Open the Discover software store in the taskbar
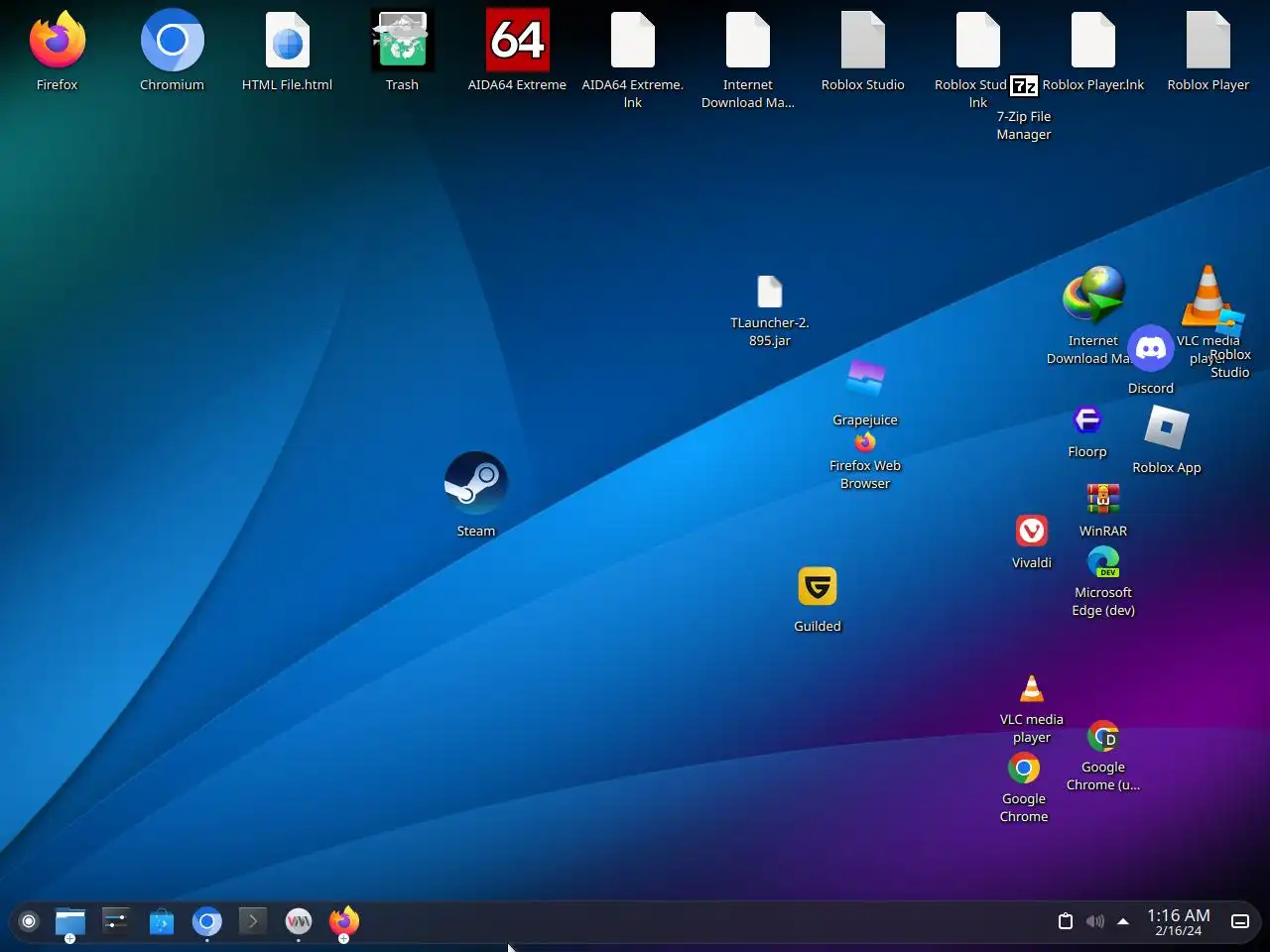This screenshot has height=952, width=1270. (162, 922)
